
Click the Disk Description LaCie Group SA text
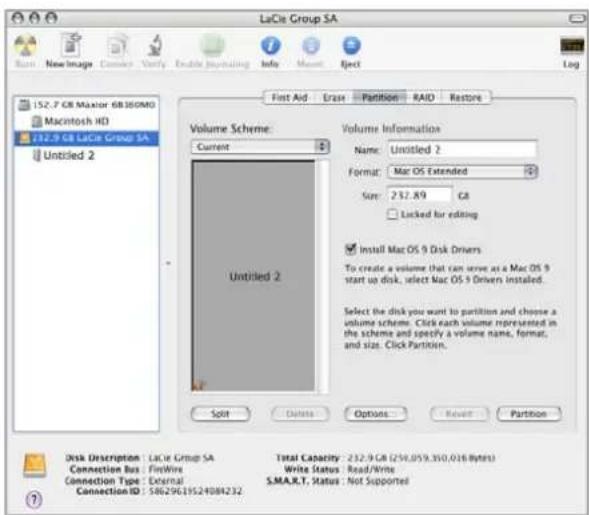(x=181, y=458)
